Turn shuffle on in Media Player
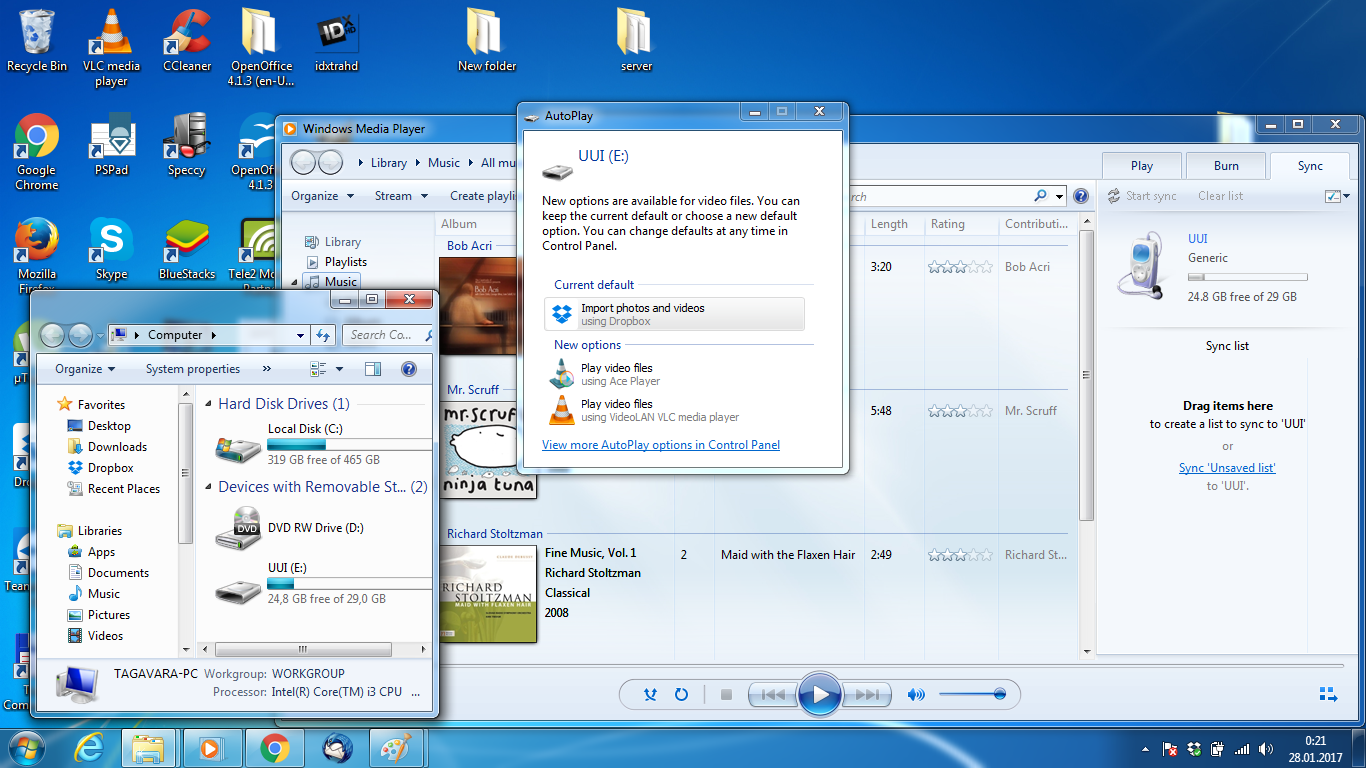The image size is (1366, 768). point(651,694)
